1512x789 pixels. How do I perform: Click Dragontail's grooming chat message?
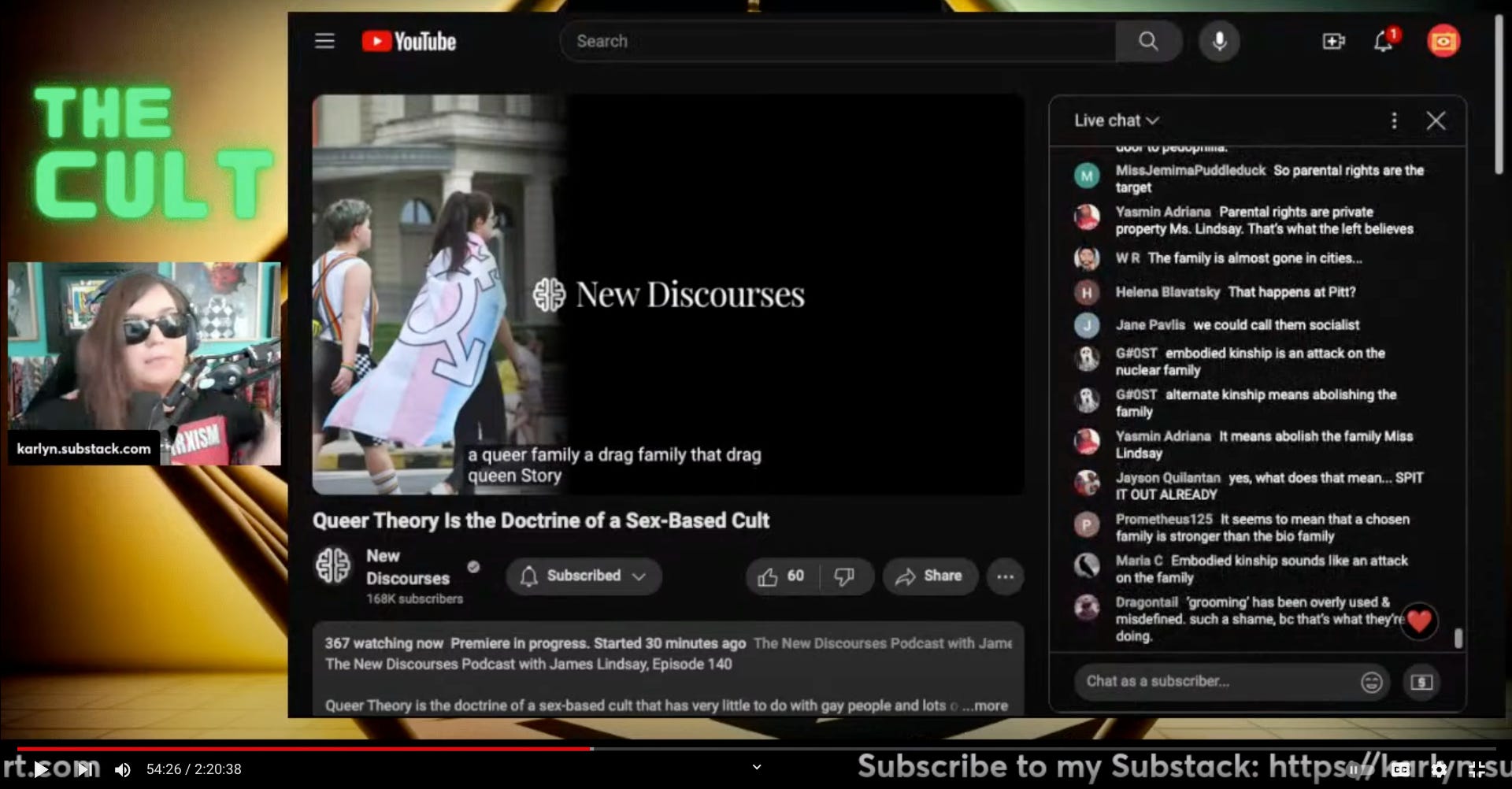pos(1260,619)
